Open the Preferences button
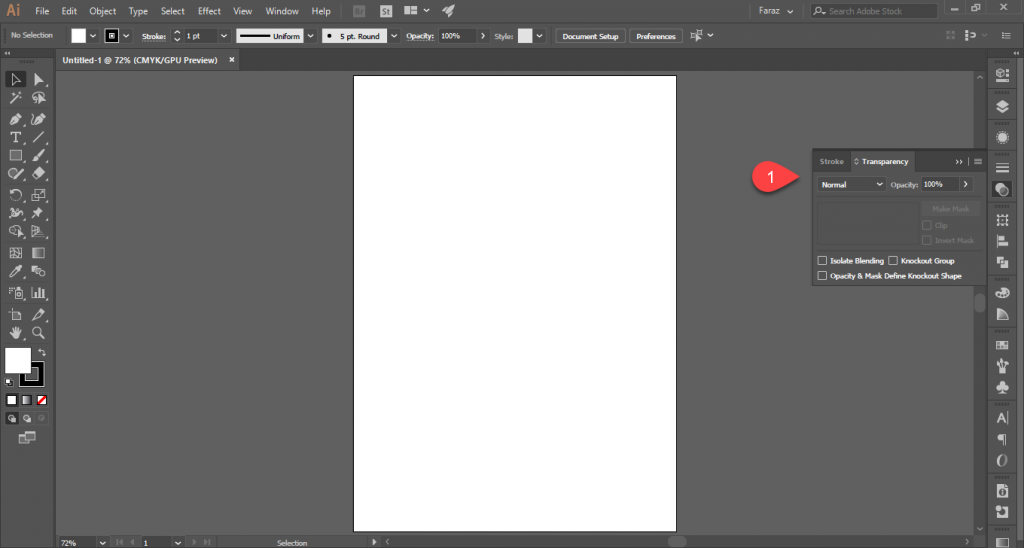This screenshot has width=1024, height=548. tap(656, 36)
